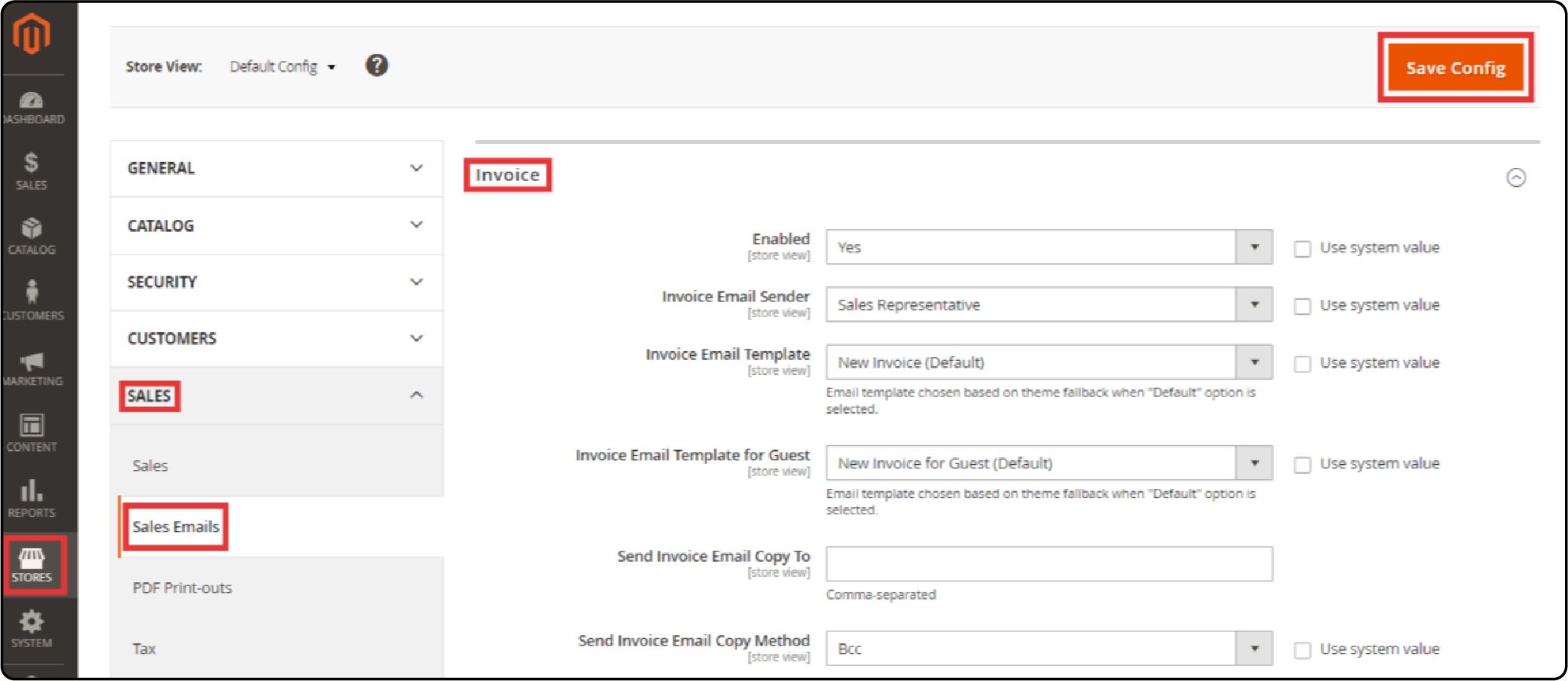Click the help question mark icon

pyautogui.click(x=377, y=66)
